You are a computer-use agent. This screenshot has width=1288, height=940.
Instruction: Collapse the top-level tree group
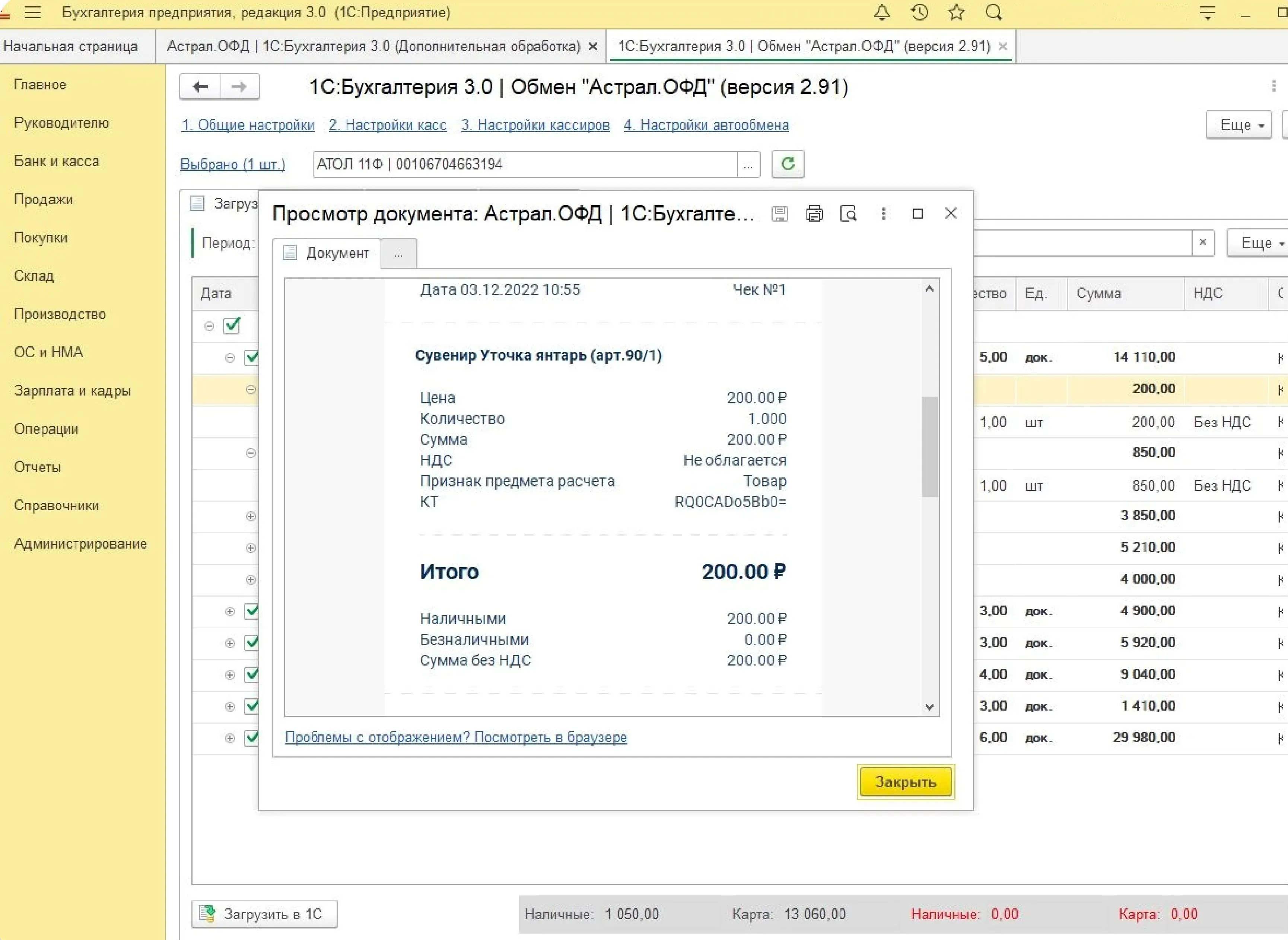(x=209, y=326)
